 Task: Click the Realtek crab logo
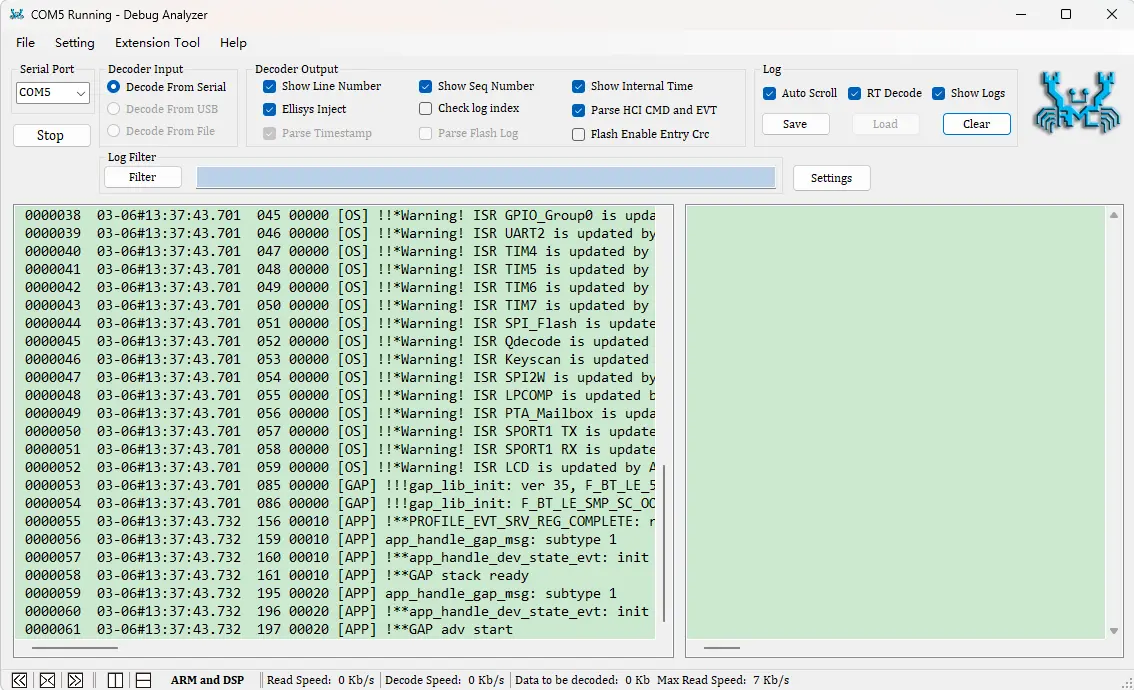tap(1076, 103)
